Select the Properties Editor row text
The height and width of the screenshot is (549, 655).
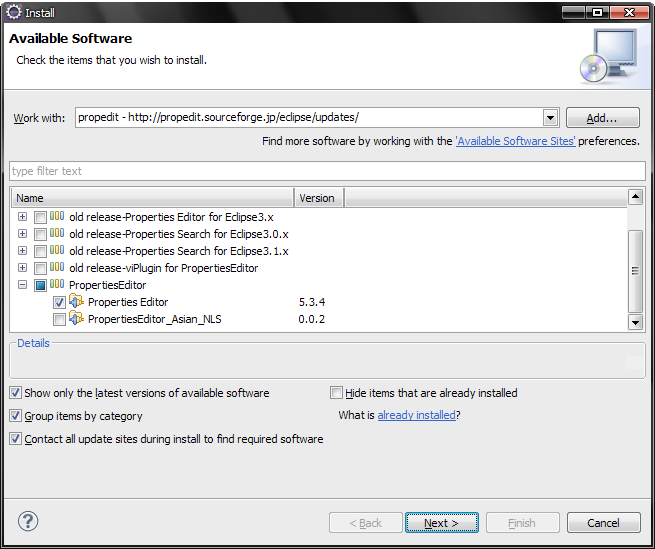click(128, 302)
